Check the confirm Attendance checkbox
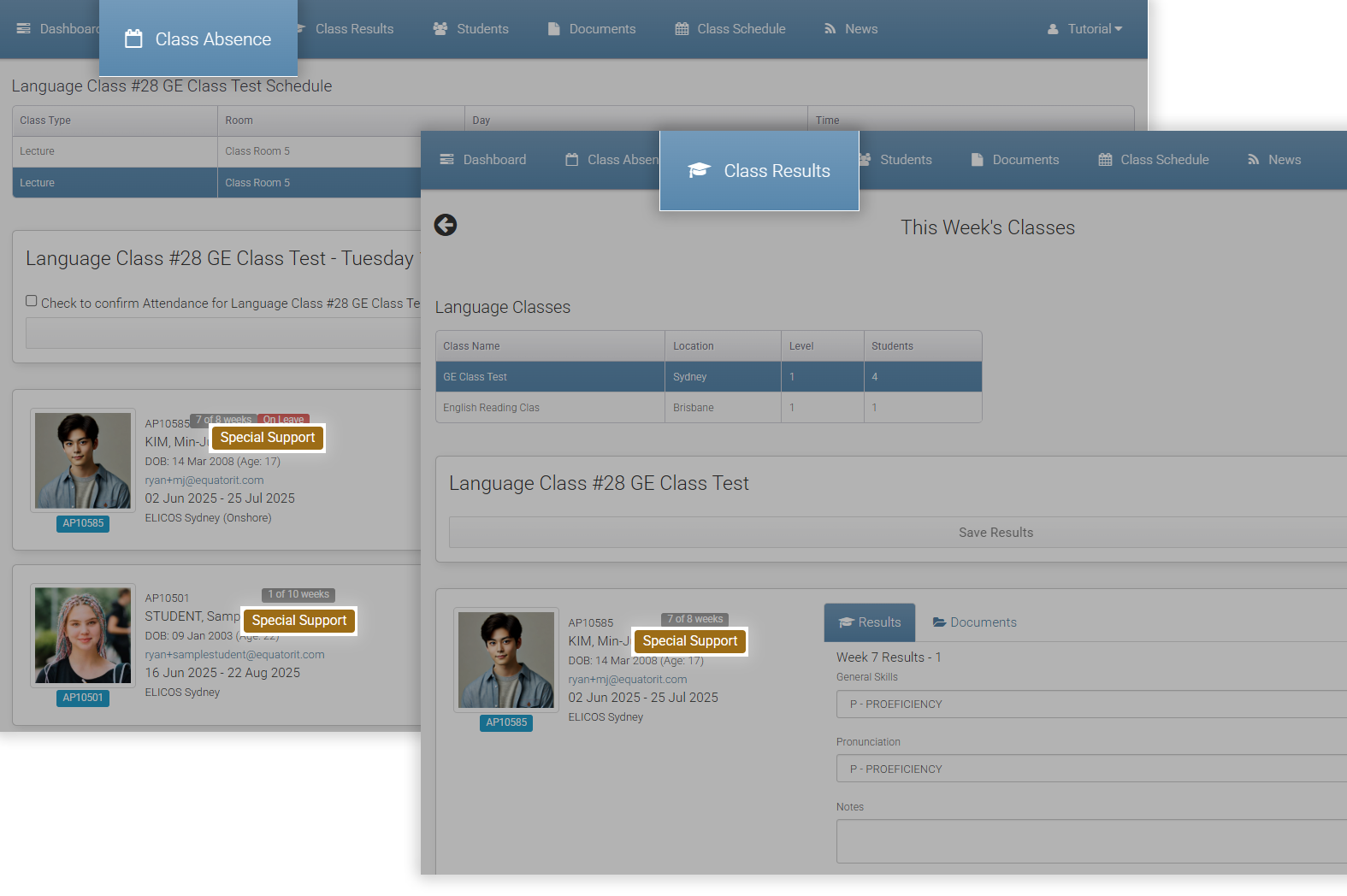The height and width of the screenshot is (896, 1347). click(32, 301)
